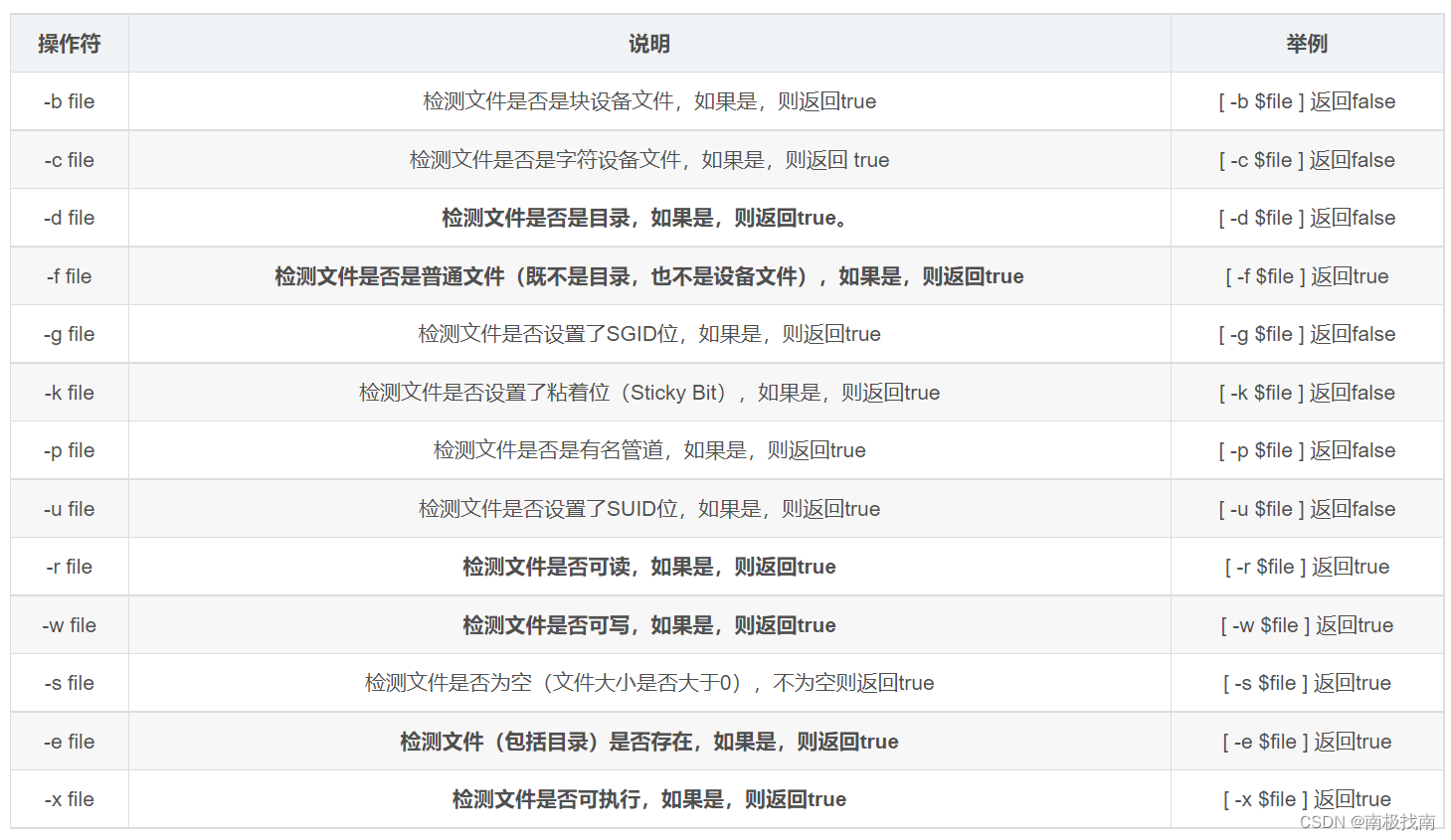Click the 说明 column header
This screenshot has height=840, width=1451.
click(649, 44)
